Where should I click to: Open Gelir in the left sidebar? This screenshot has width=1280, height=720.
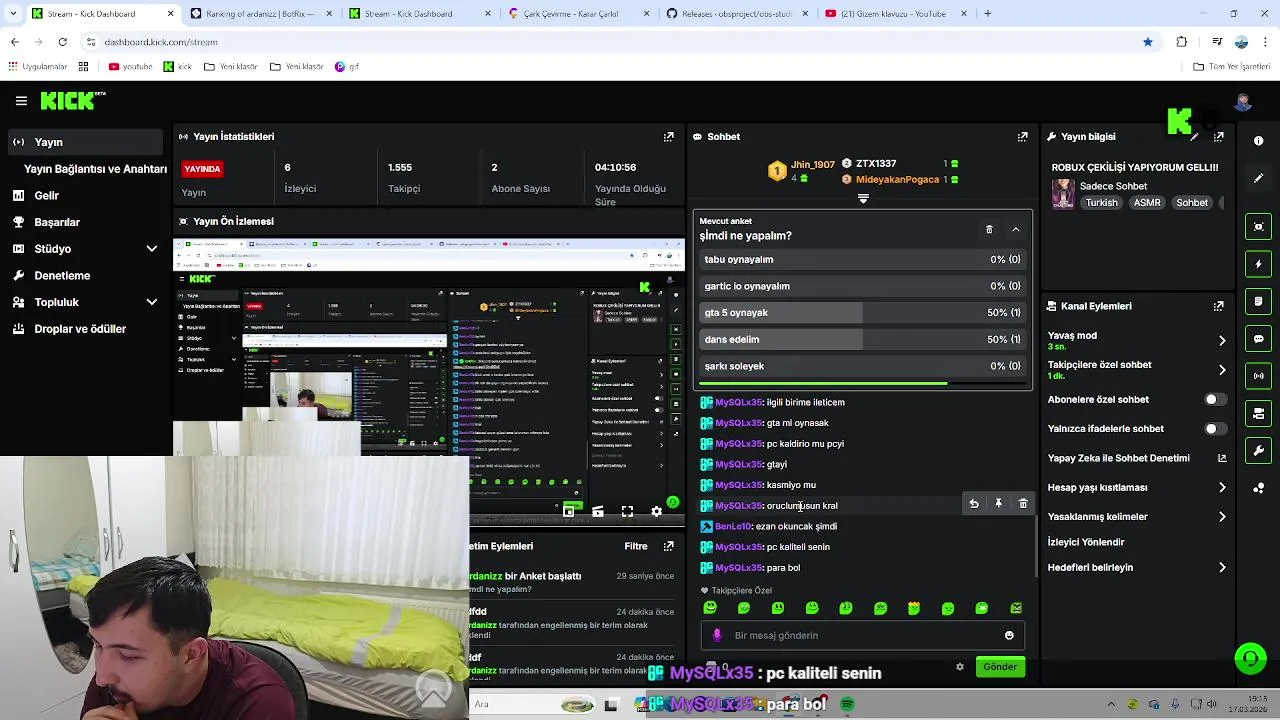(85, 195)
